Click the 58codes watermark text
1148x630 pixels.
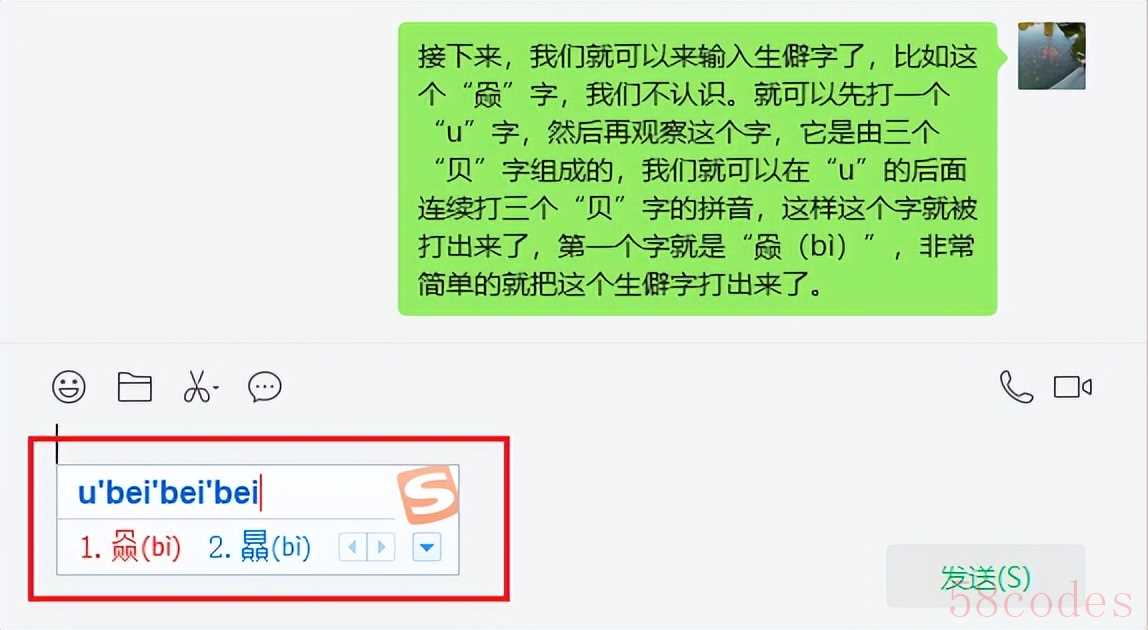(1040, 602)
